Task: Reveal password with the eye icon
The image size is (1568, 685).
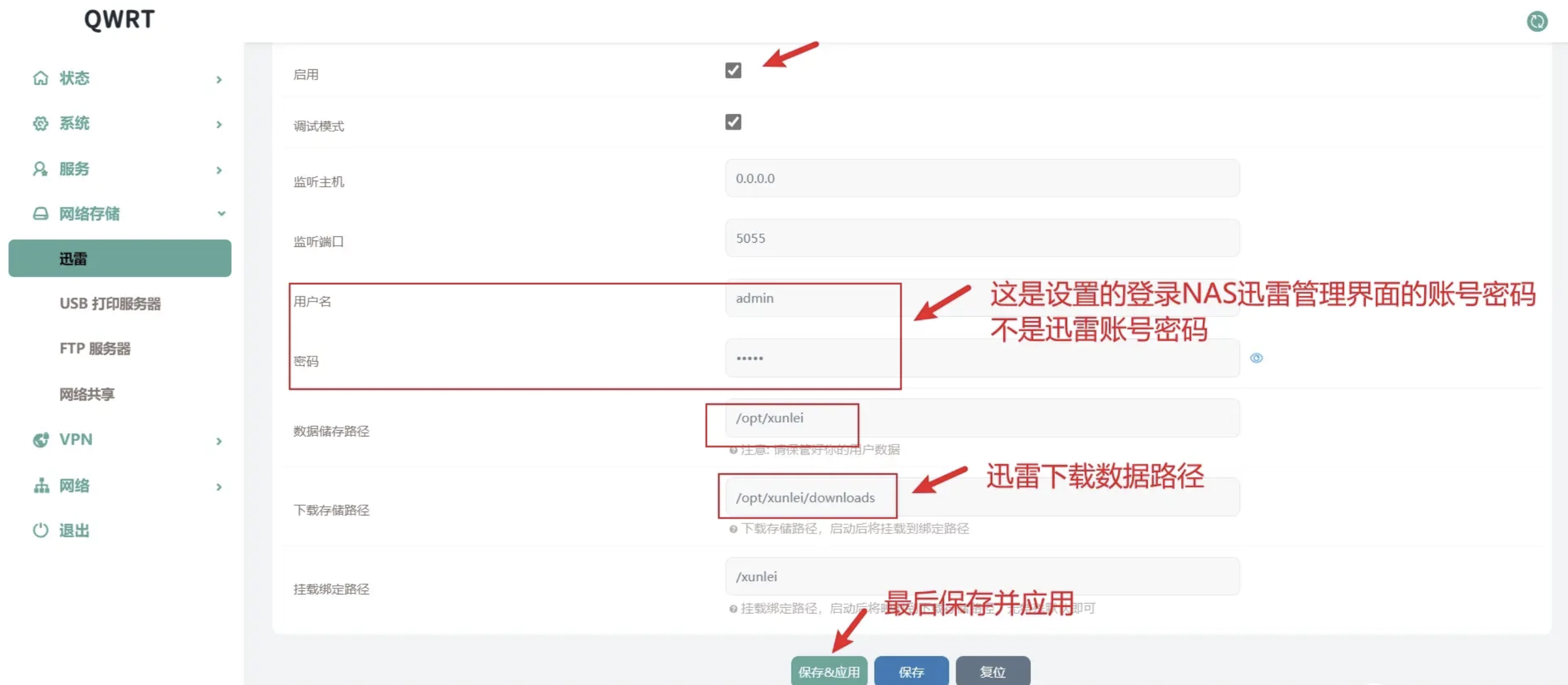Action: point(1256,358)
